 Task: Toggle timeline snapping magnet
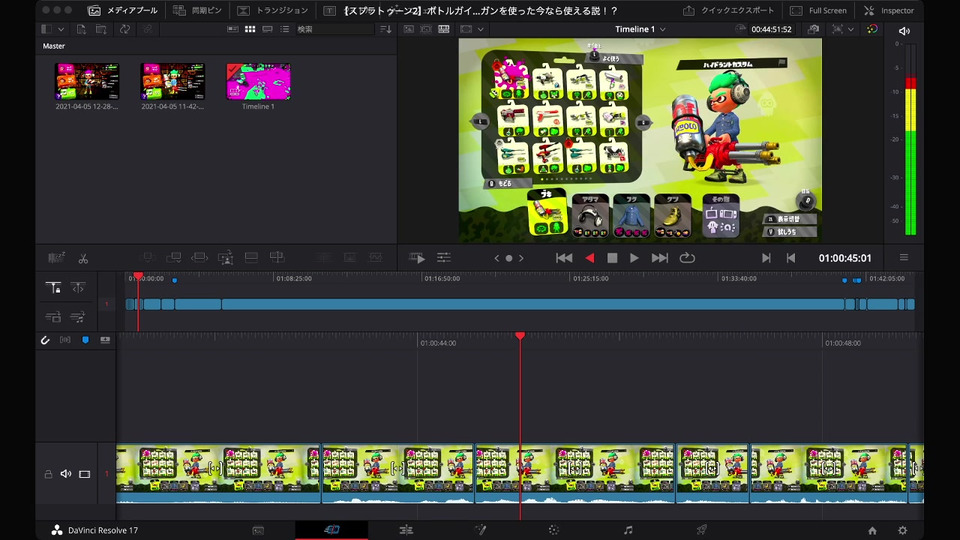tap(45, 341)
